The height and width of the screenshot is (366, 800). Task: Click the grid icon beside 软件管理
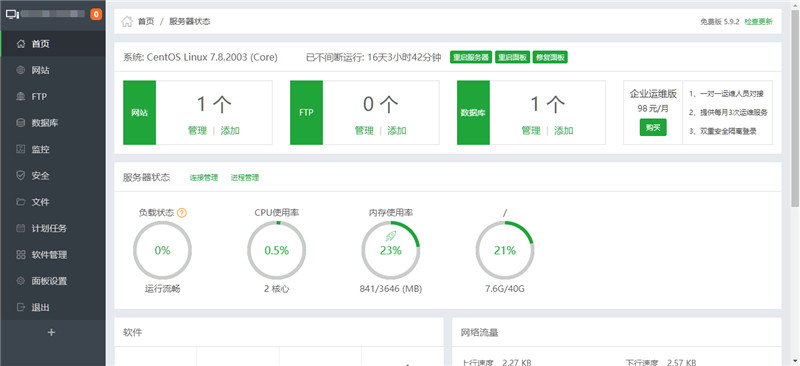pyautogui.click(x=20, y=255)
